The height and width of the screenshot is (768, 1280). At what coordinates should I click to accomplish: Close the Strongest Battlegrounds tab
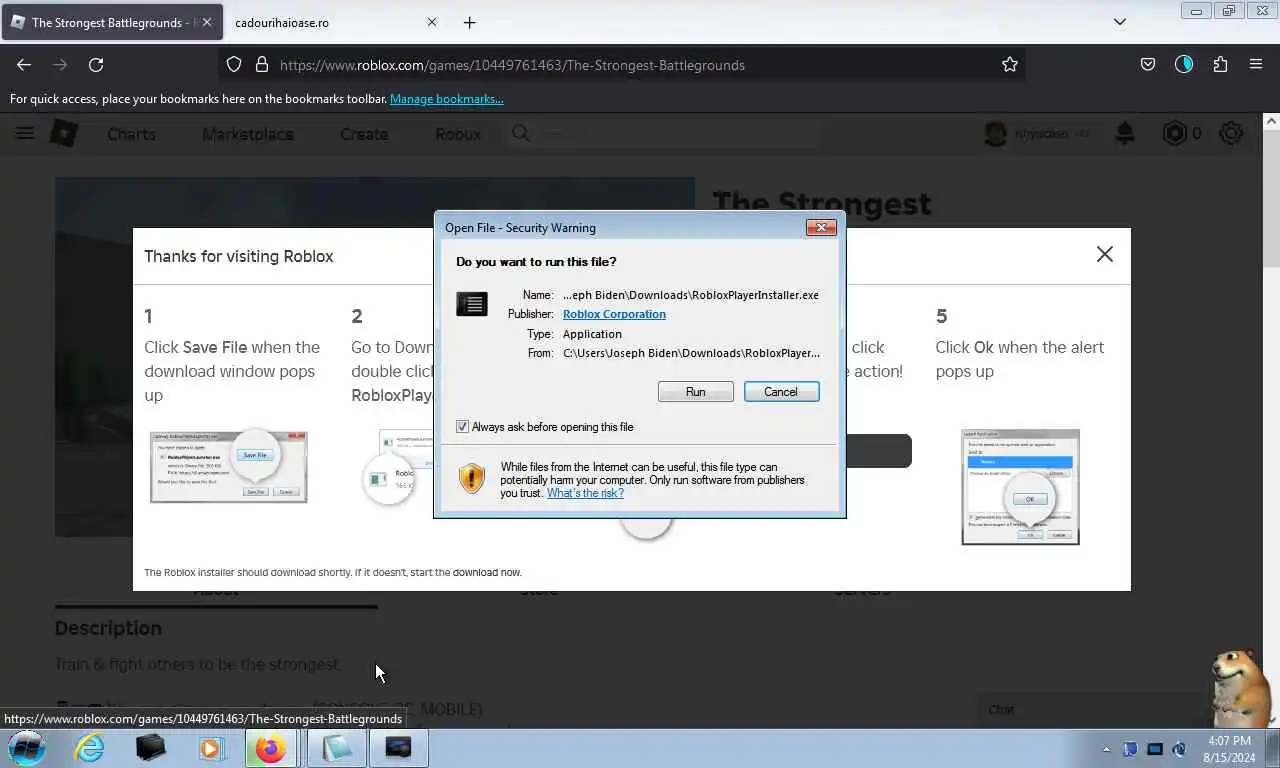point(207,22)
